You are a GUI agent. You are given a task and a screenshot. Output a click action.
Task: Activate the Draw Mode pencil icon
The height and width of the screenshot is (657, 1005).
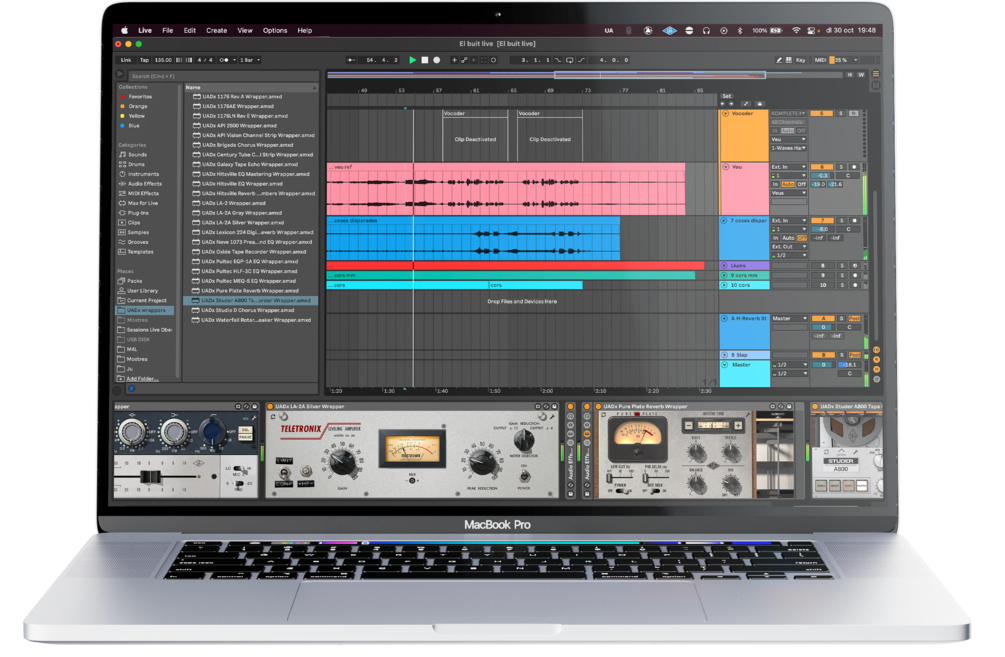779,60
